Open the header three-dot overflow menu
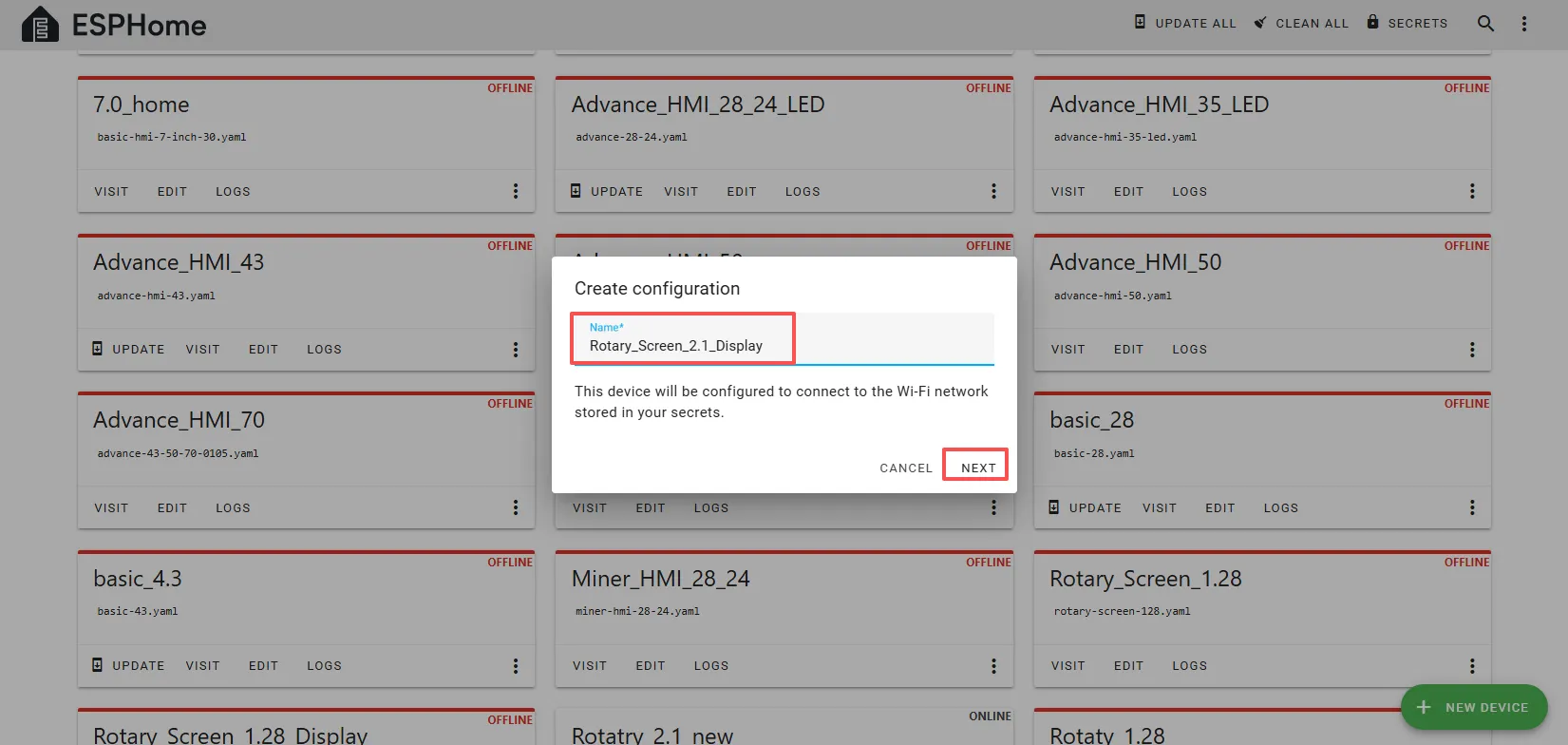 coord(1523,24)
